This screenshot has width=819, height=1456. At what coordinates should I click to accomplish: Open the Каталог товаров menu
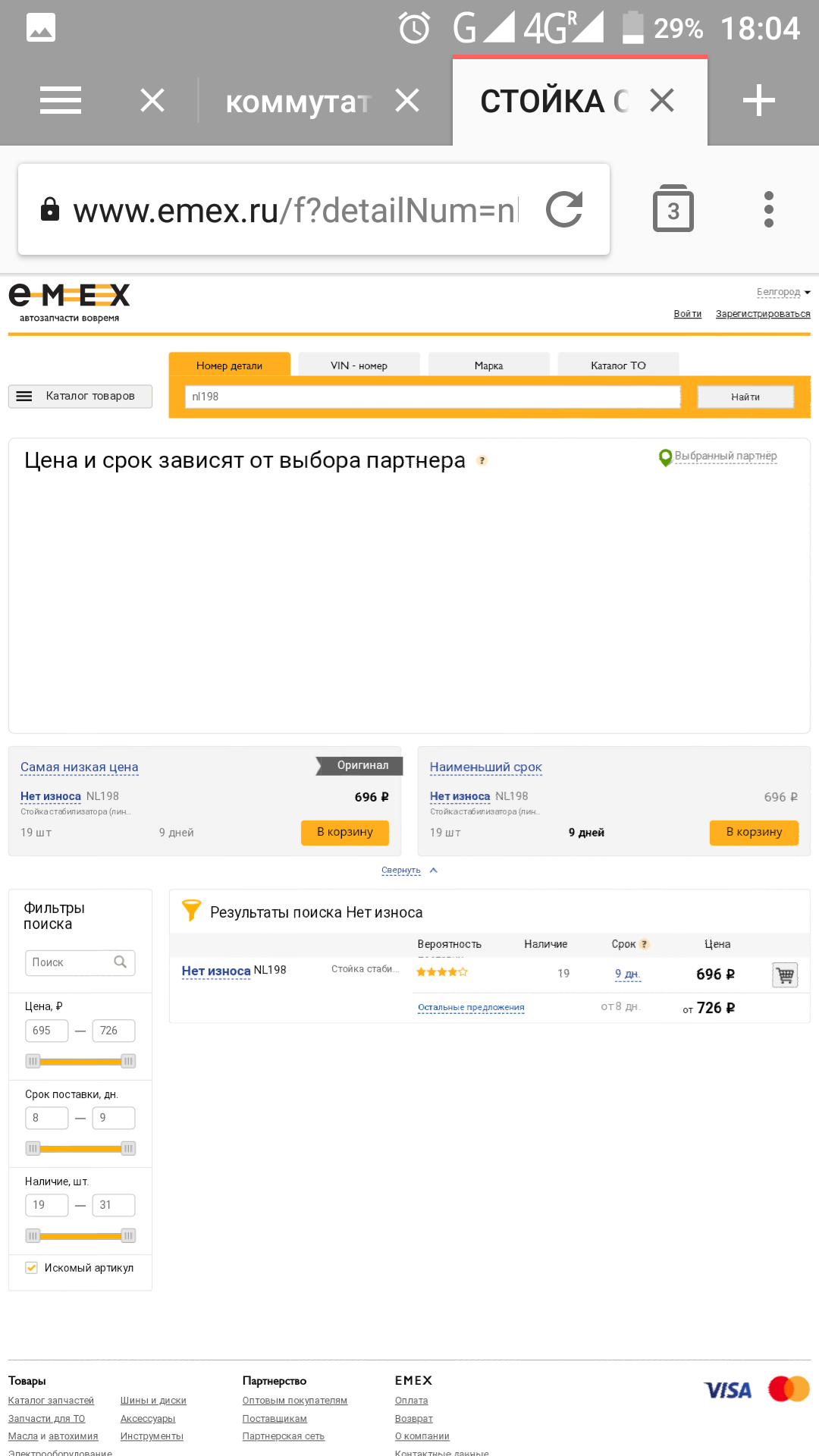(80, 396)
